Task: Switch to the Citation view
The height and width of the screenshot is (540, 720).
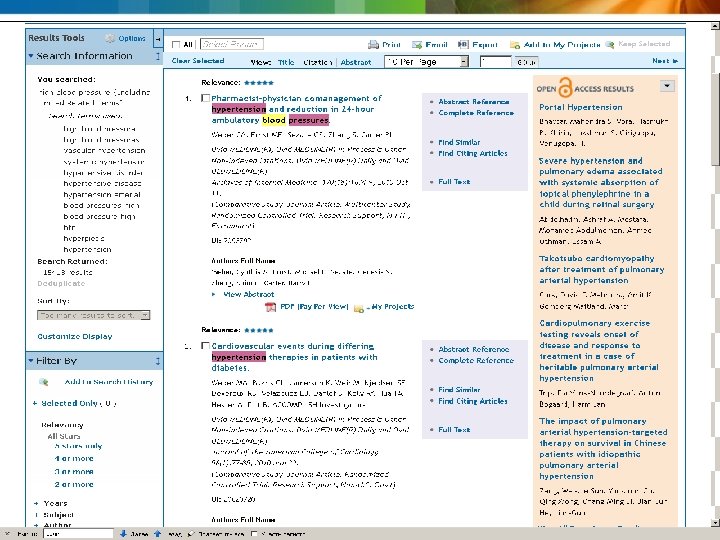Action: [x=317, y=62]
